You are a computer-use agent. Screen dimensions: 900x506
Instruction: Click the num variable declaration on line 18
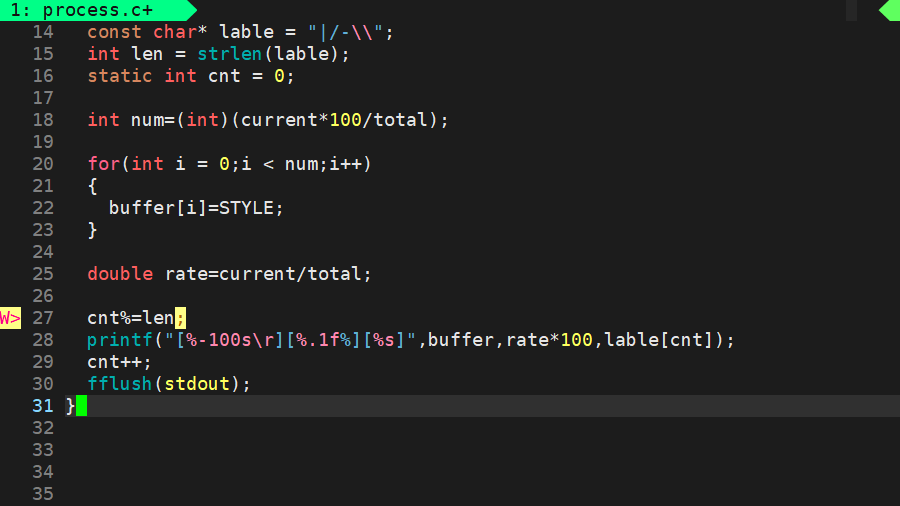pos(147,120)
